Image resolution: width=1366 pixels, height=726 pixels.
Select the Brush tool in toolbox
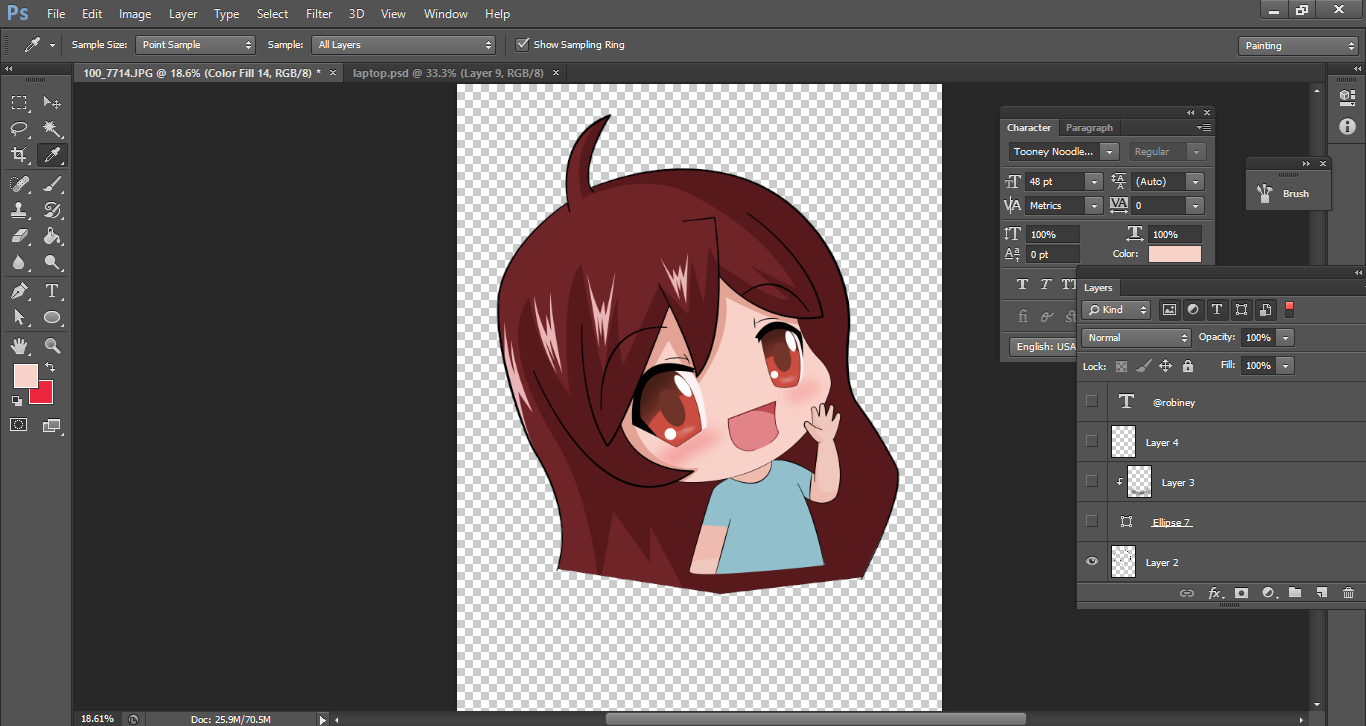tap(52, 184)
